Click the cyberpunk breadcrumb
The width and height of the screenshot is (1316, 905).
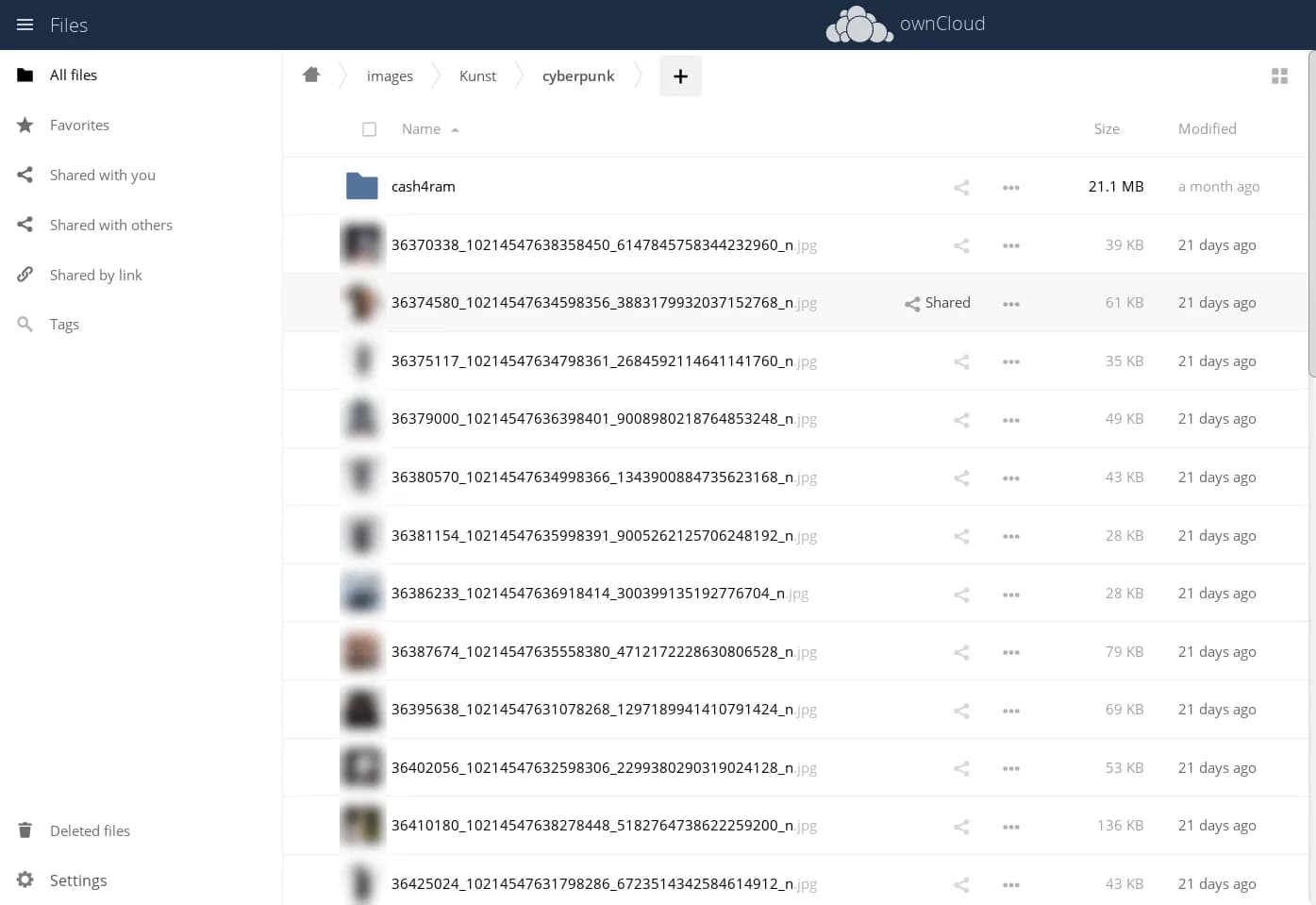(578, 76)
